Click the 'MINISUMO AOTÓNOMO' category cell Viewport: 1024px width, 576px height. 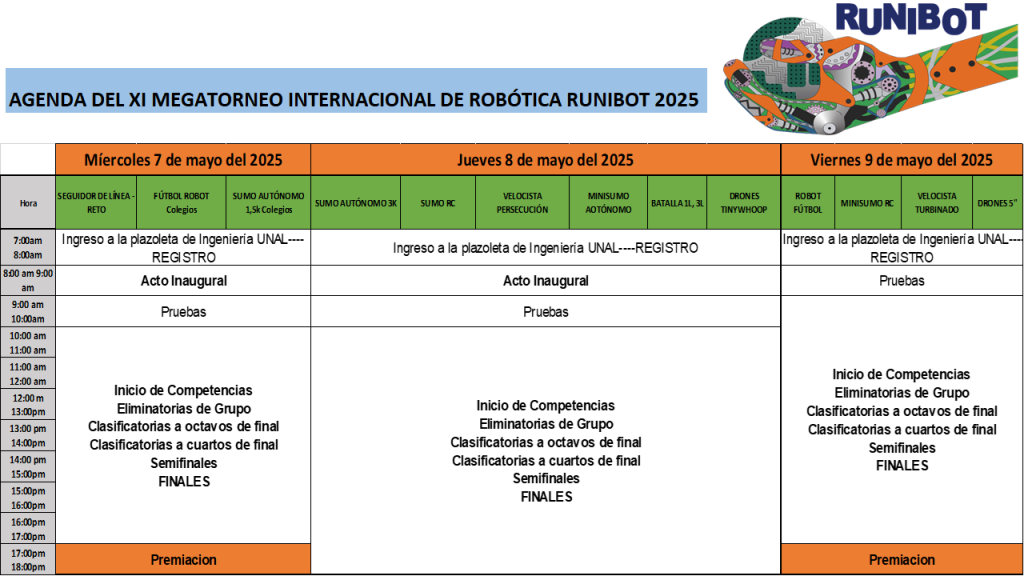[x=609, y=203]
